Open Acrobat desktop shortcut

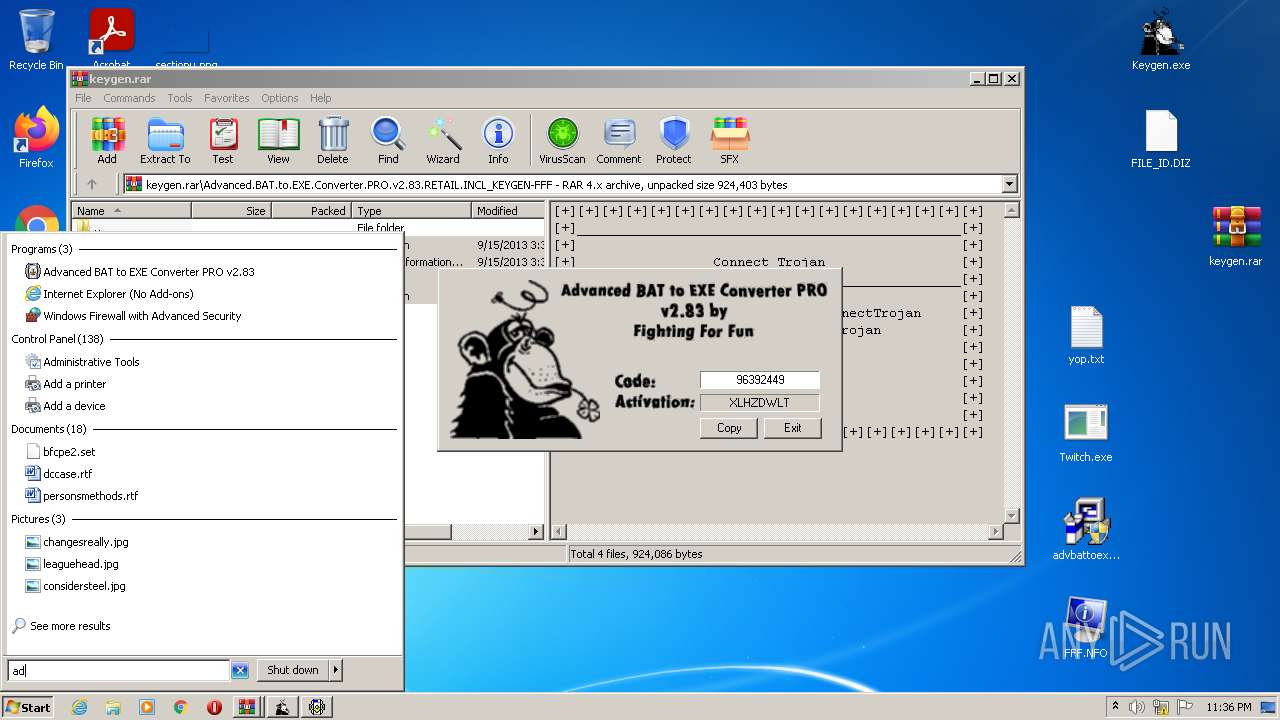111,40
